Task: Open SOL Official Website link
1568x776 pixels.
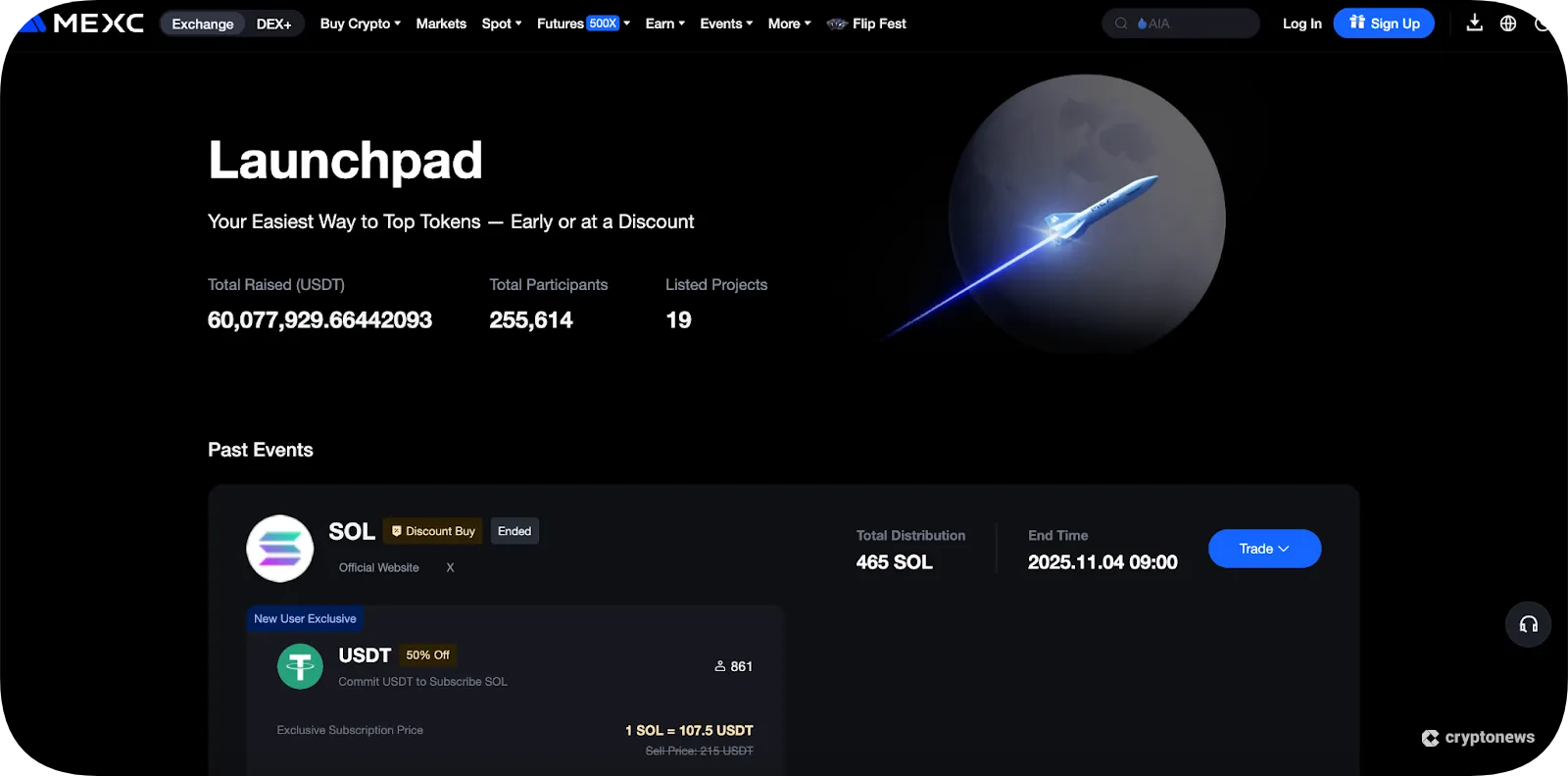Action: [378, 567]
